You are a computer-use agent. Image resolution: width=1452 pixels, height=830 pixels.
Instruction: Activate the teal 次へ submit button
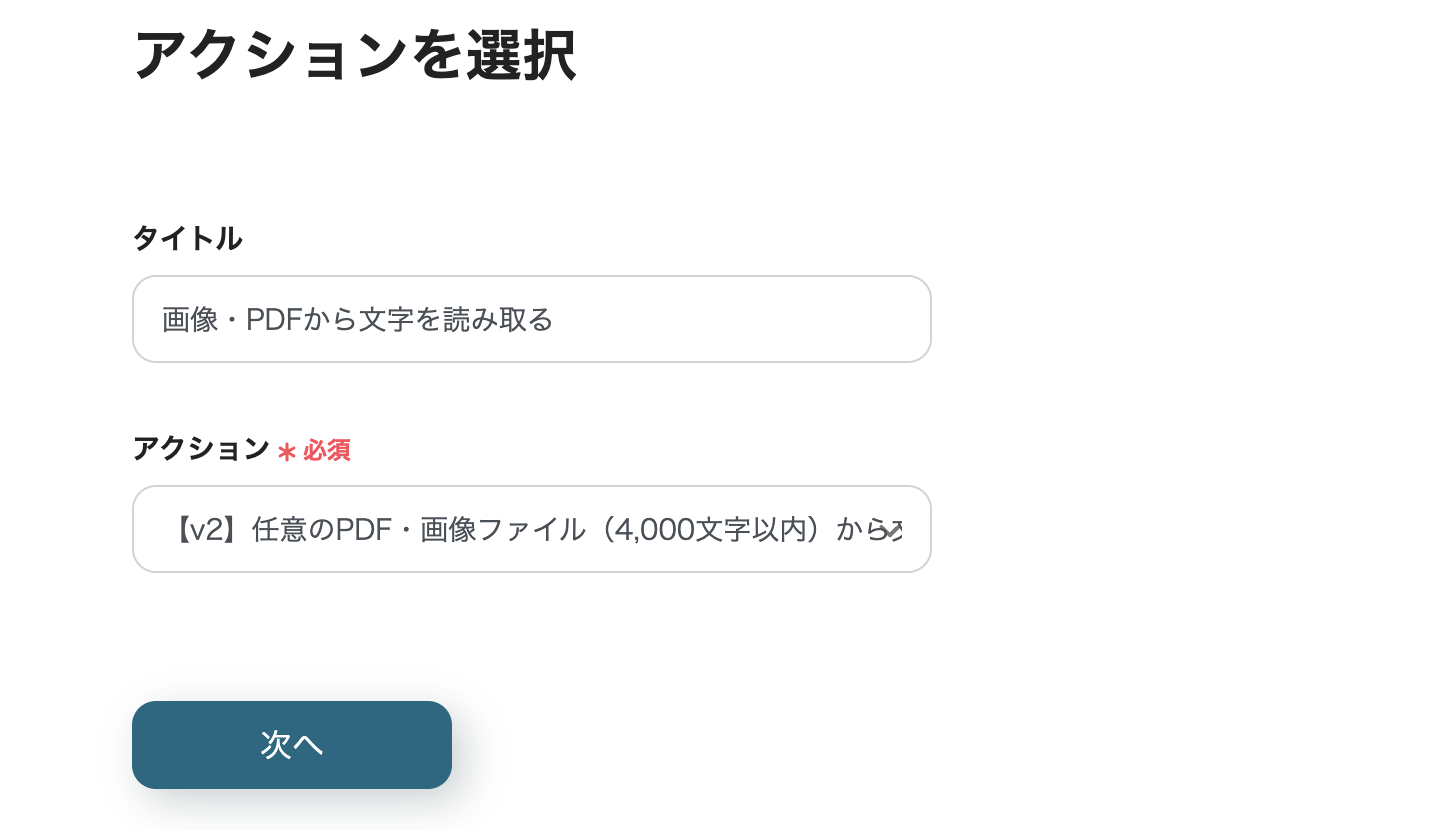click(x=292, y=745)
